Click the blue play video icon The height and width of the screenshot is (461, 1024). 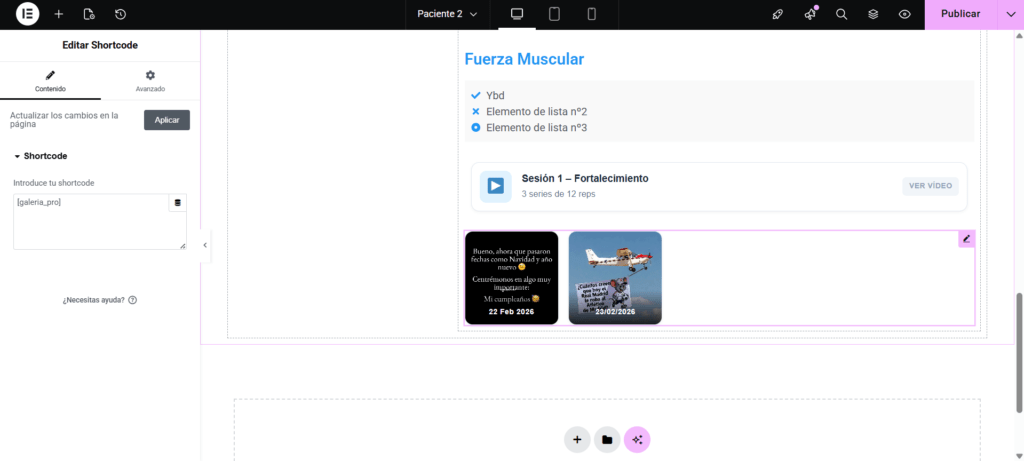496,187
